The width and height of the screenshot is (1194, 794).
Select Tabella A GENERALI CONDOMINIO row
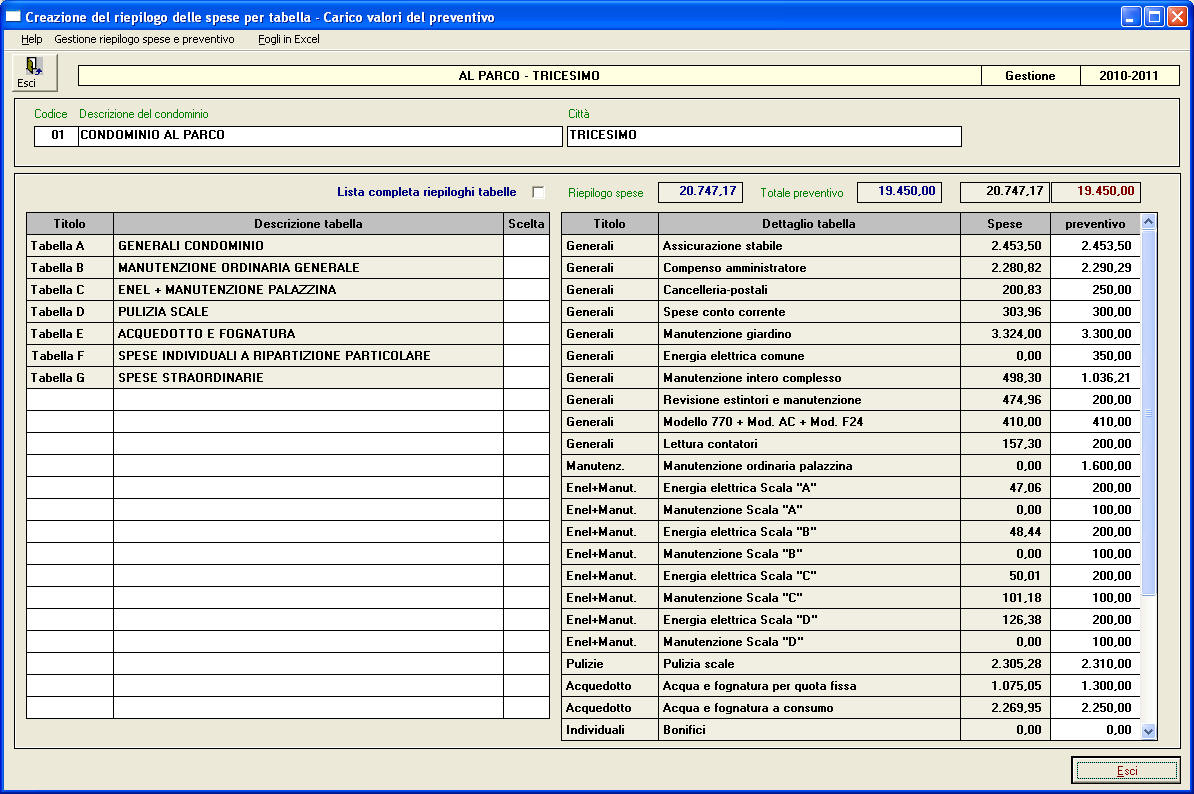coord(288,245)
